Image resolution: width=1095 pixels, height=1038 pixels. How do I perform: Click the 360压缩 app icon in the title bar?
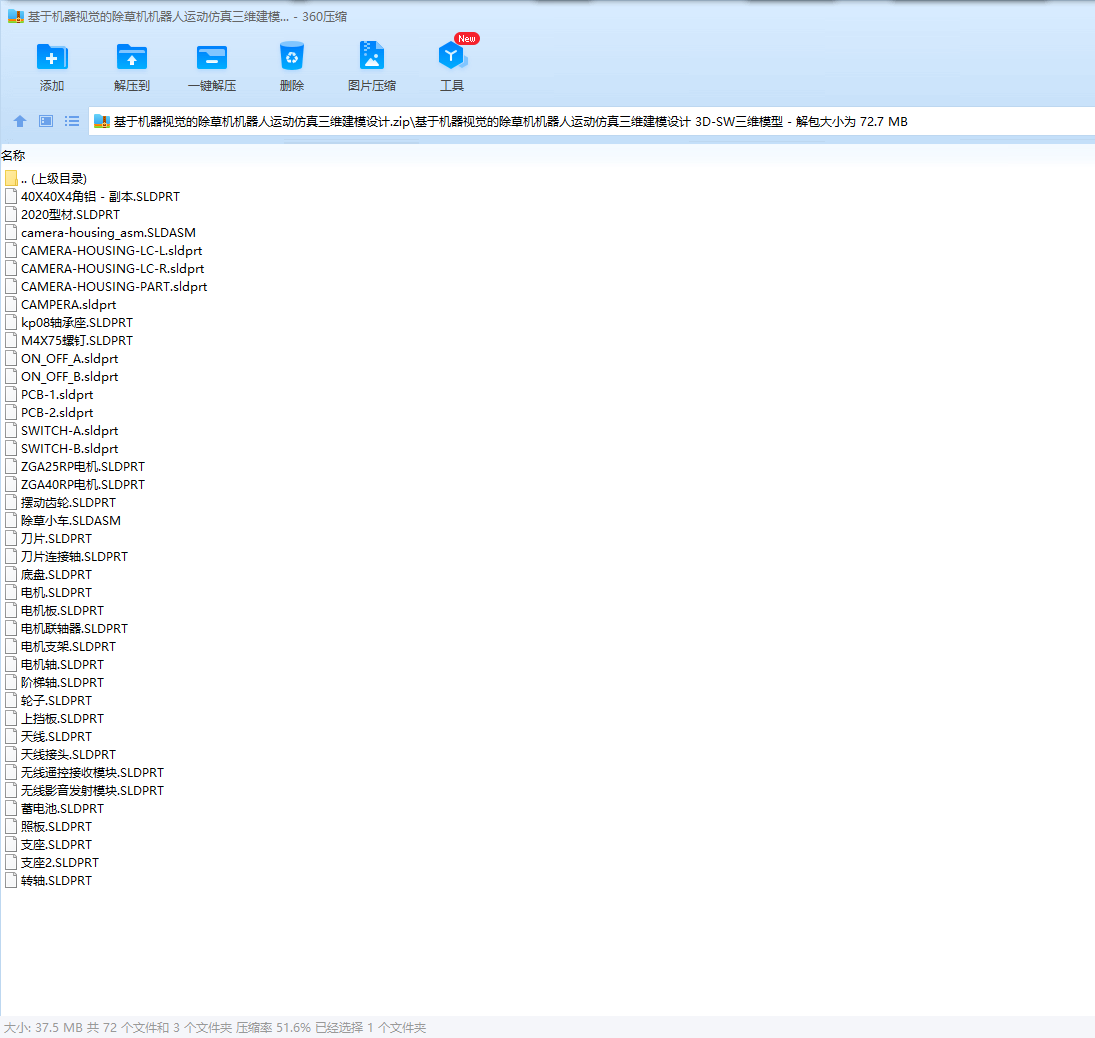[x=15, y=17]
